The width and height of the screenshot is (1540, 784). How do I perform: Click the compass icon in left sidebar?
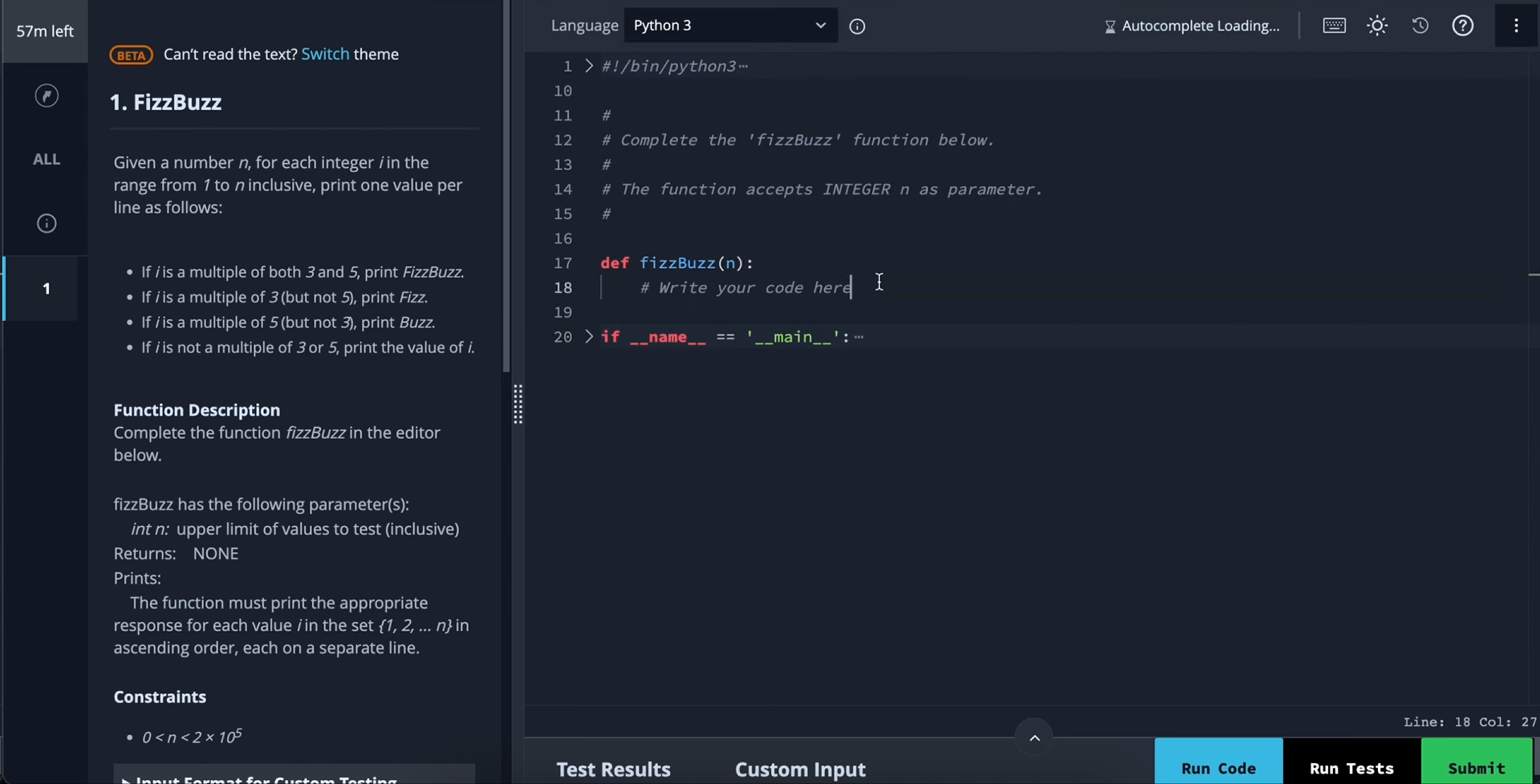point(47,96)
